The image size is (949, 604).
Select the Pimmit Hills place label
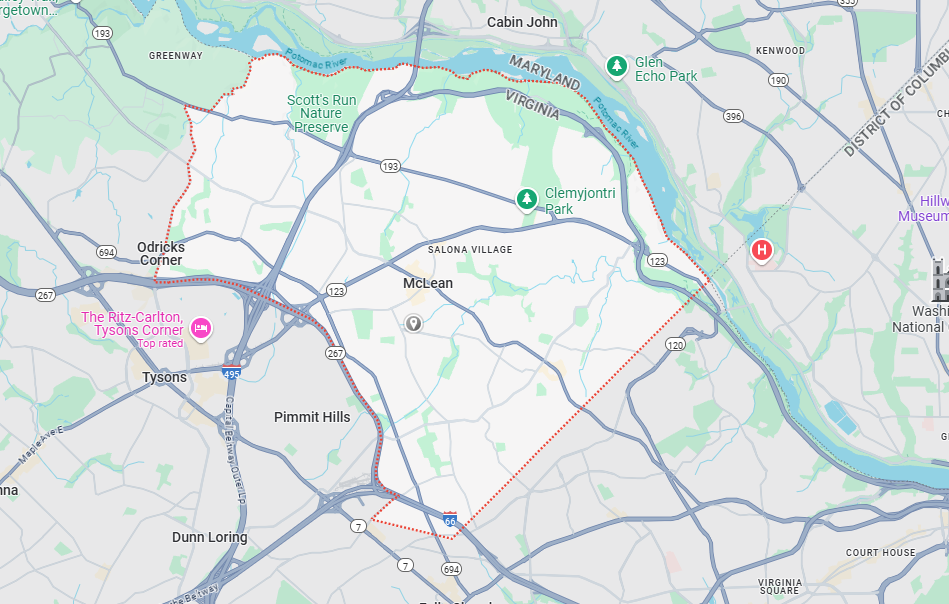[312, 417]
